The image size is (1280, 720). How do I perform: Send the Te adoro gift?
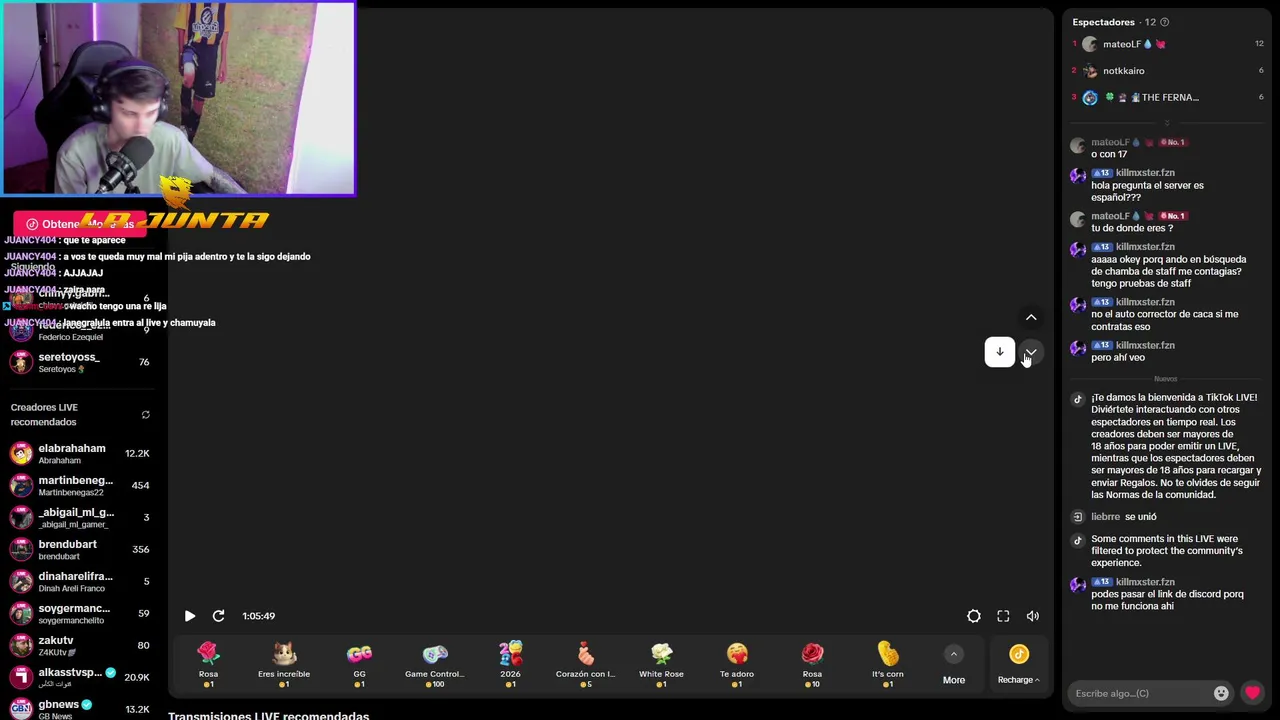[737, 665]
